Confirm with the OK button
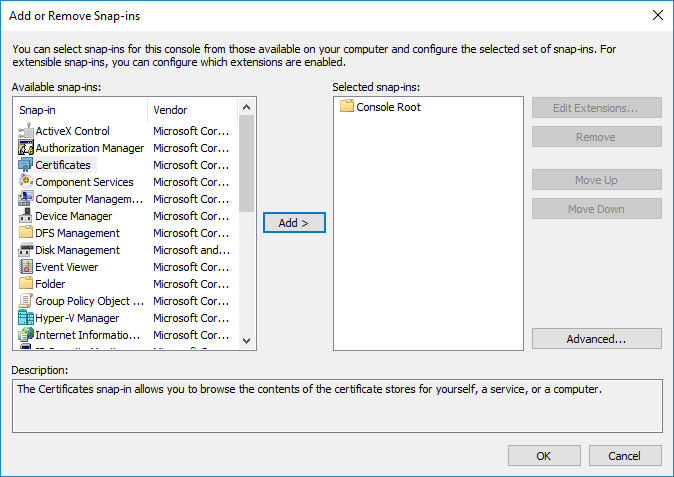The width and height of the screenshot is (674, 477). coord(544,456)
